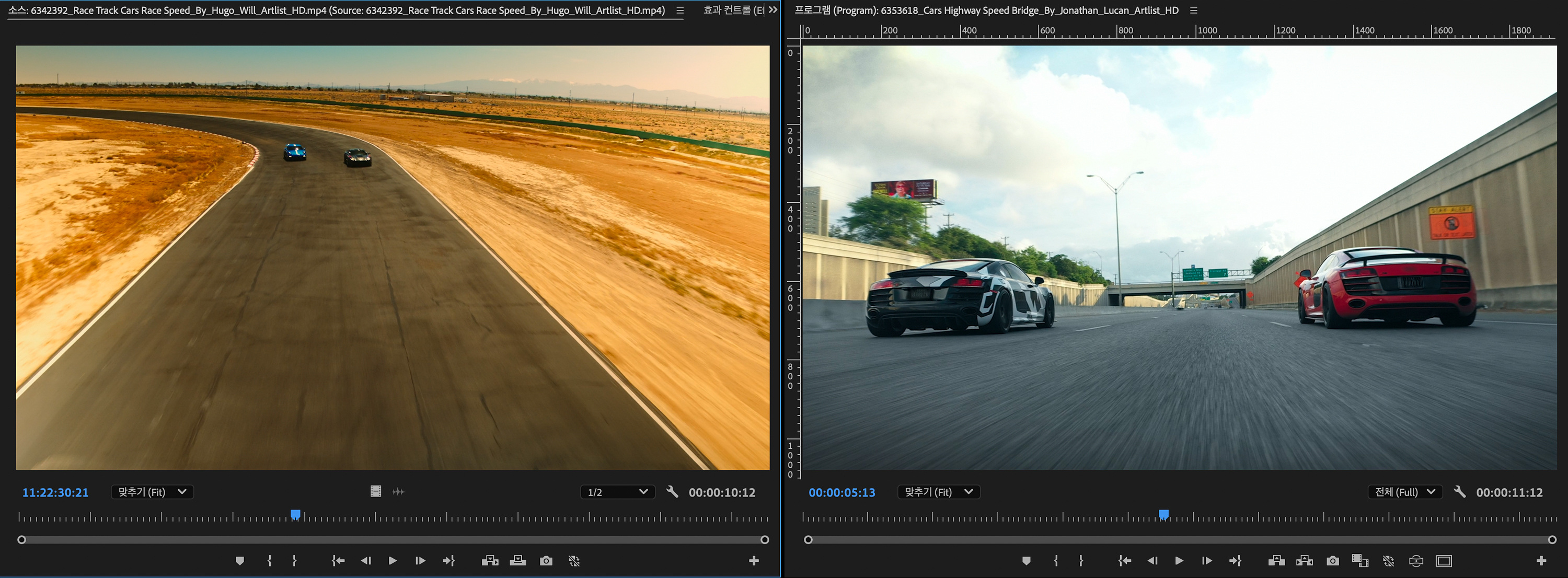This screenshot has height=578, width=1568.
Task: Click Source timecode 11:22:30:21 field
Action: point(55,492)
